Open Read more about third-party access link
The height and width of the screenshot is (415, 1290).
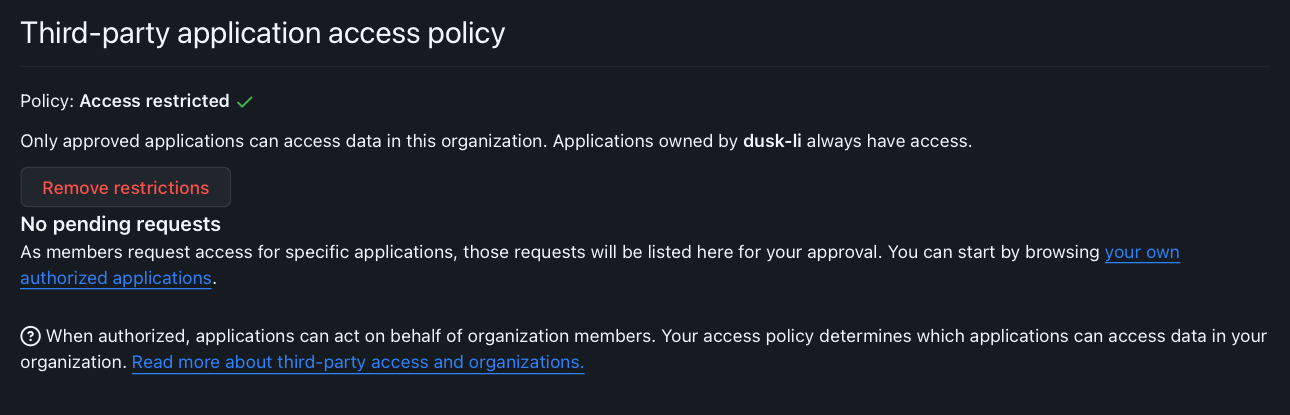click(358, 362)
